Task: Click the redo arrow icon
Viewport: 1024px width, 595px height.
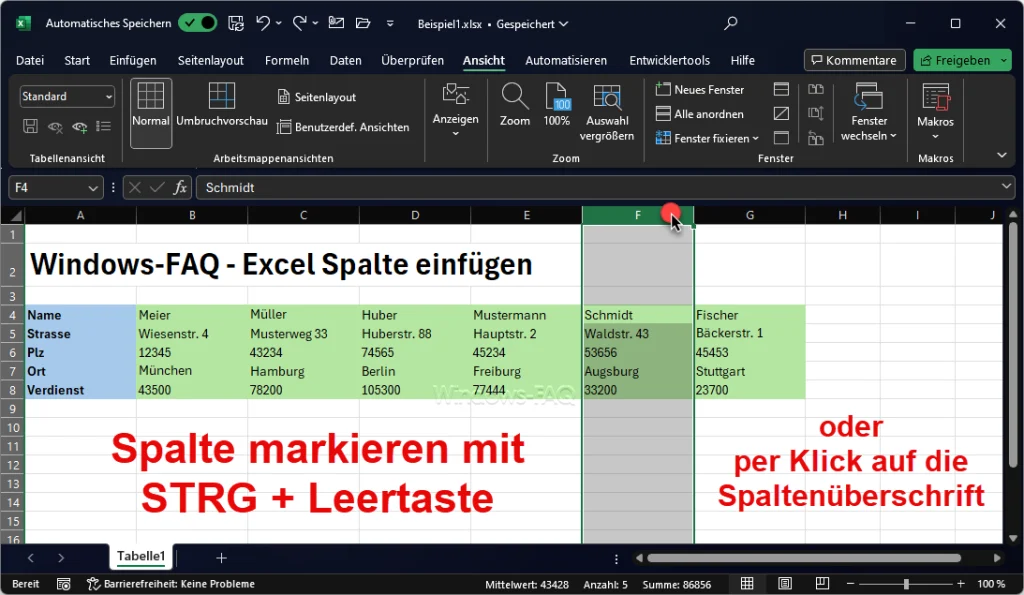Action: click(x=300, y=24)
